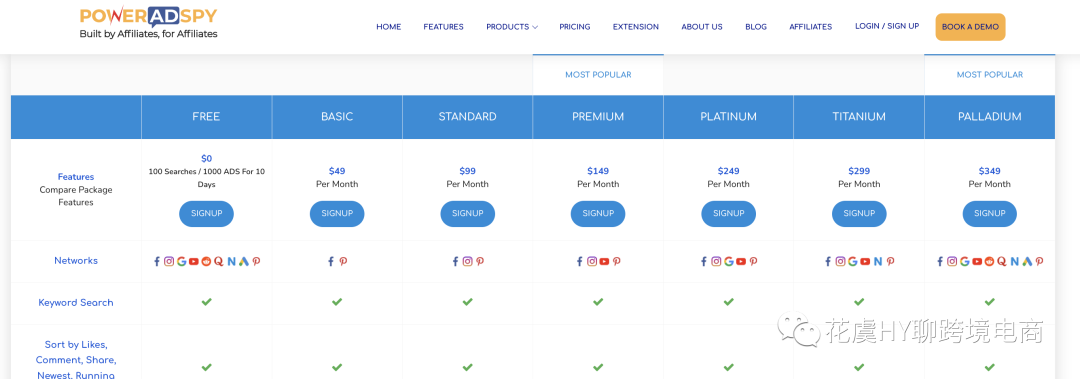
Task: Click the Reddit icon in the PALLADIUM plan
Action: click(x=989, y=261)
